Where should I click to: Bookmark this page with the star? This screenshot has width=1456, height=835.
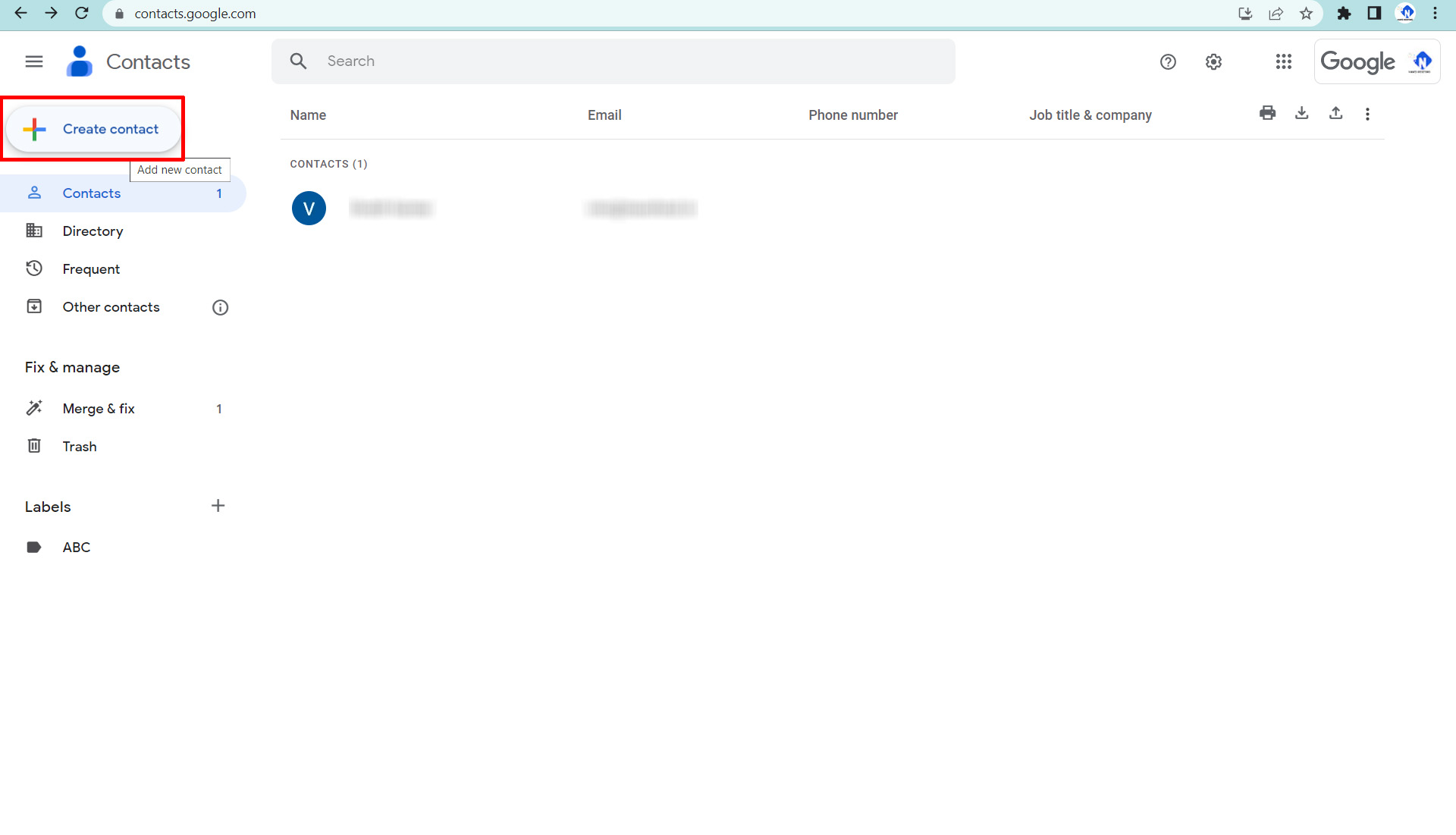point(1306,14)
